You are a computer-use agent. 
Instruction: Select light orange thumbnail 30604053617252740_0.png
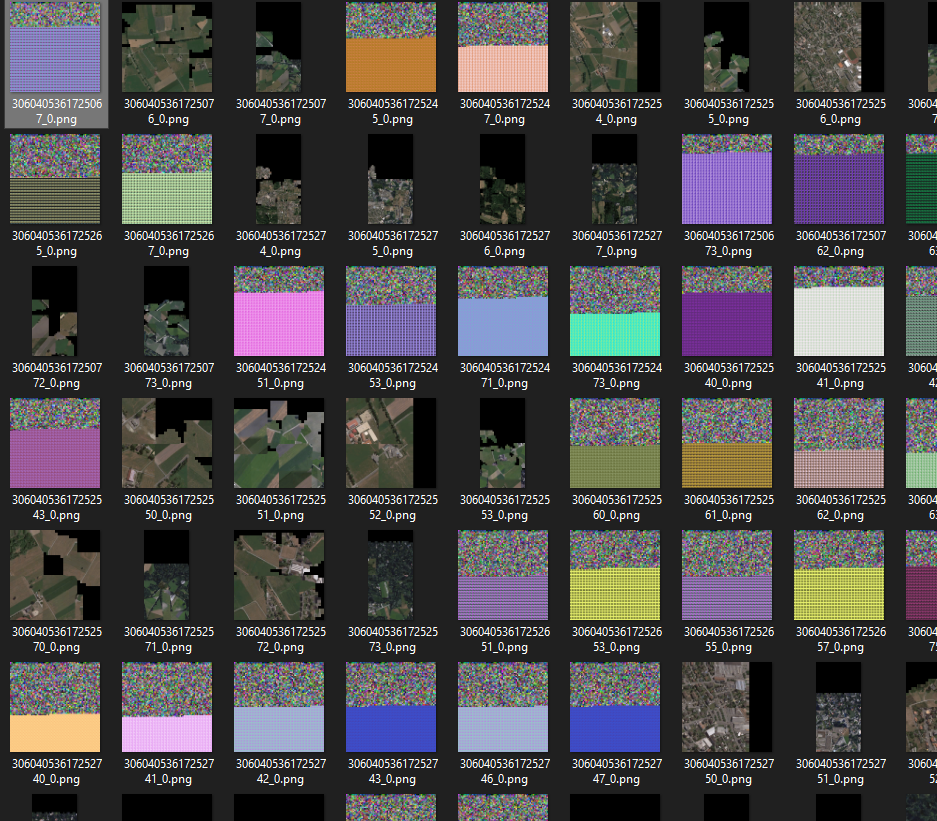tap(55, 707)
